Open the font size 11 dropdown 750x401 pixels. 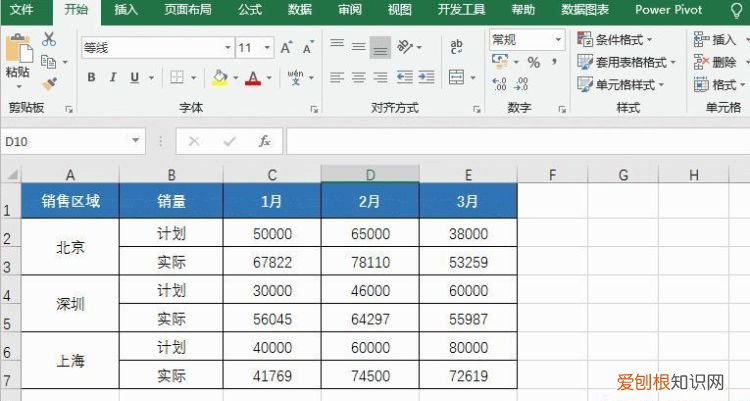[267, 48]
